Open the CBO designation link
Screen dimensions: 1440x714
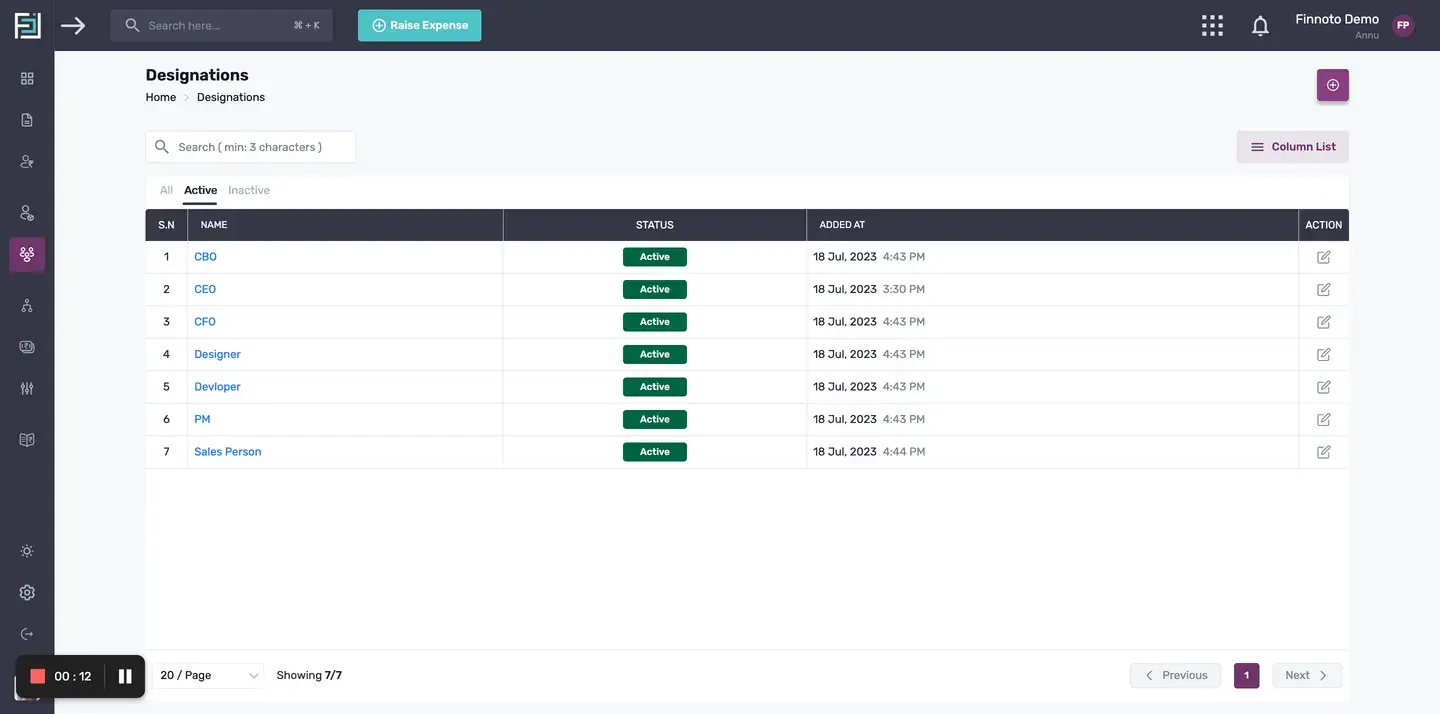click(205, 257)
